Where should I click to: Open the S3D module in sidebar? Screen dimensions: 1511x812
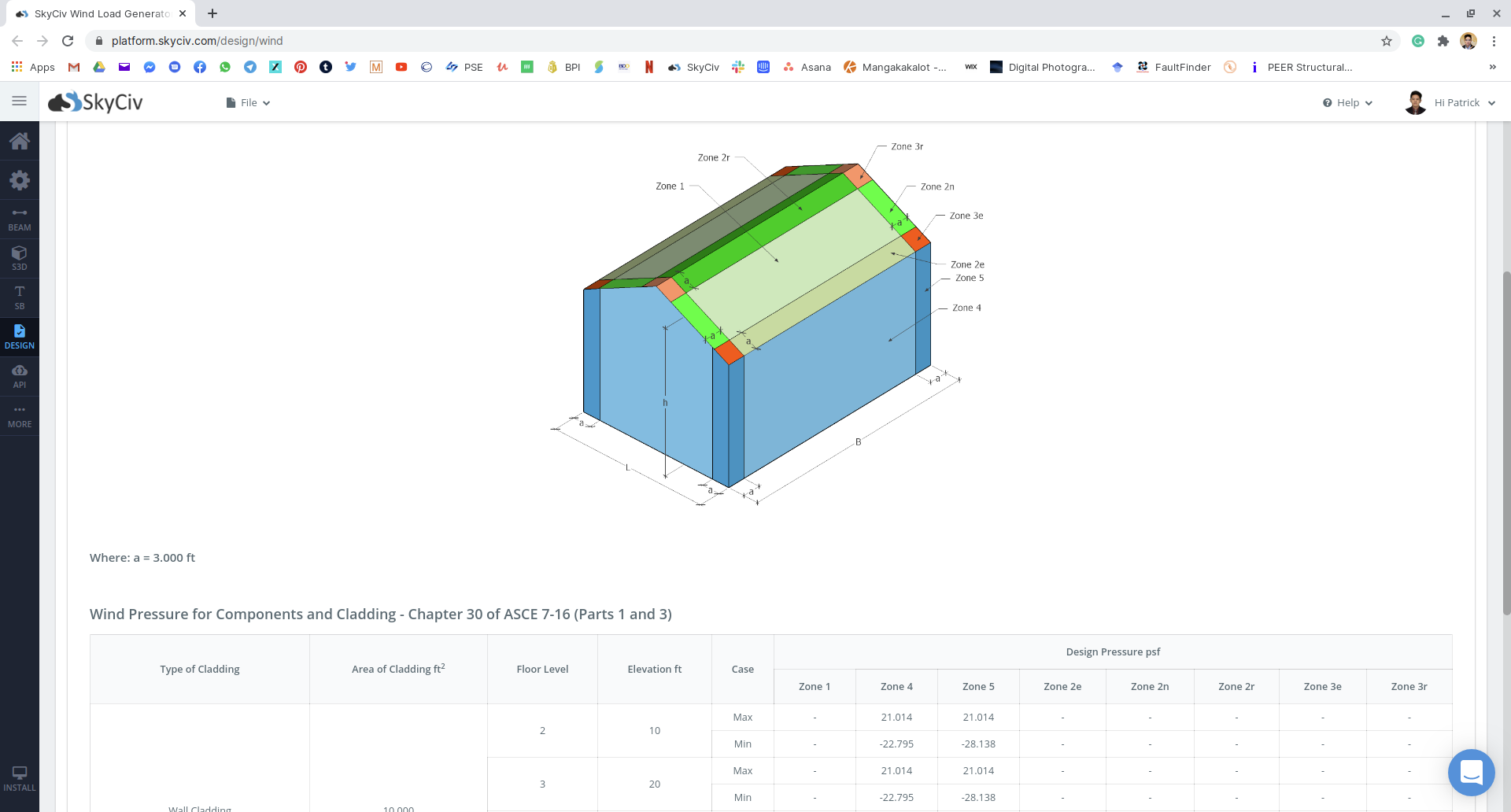point(19,257)
